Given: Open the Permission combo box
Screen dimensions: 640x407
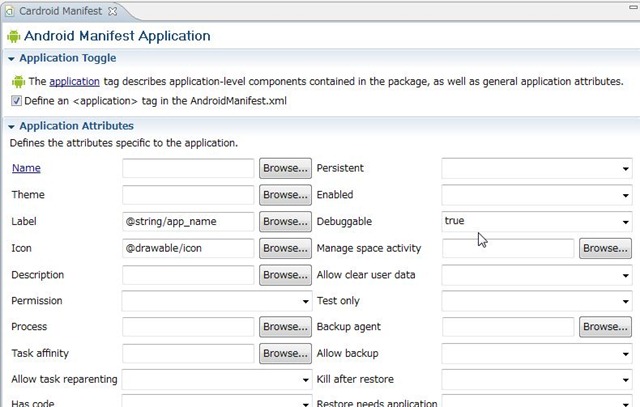Looking at the screenshot, I should [305, 301].
